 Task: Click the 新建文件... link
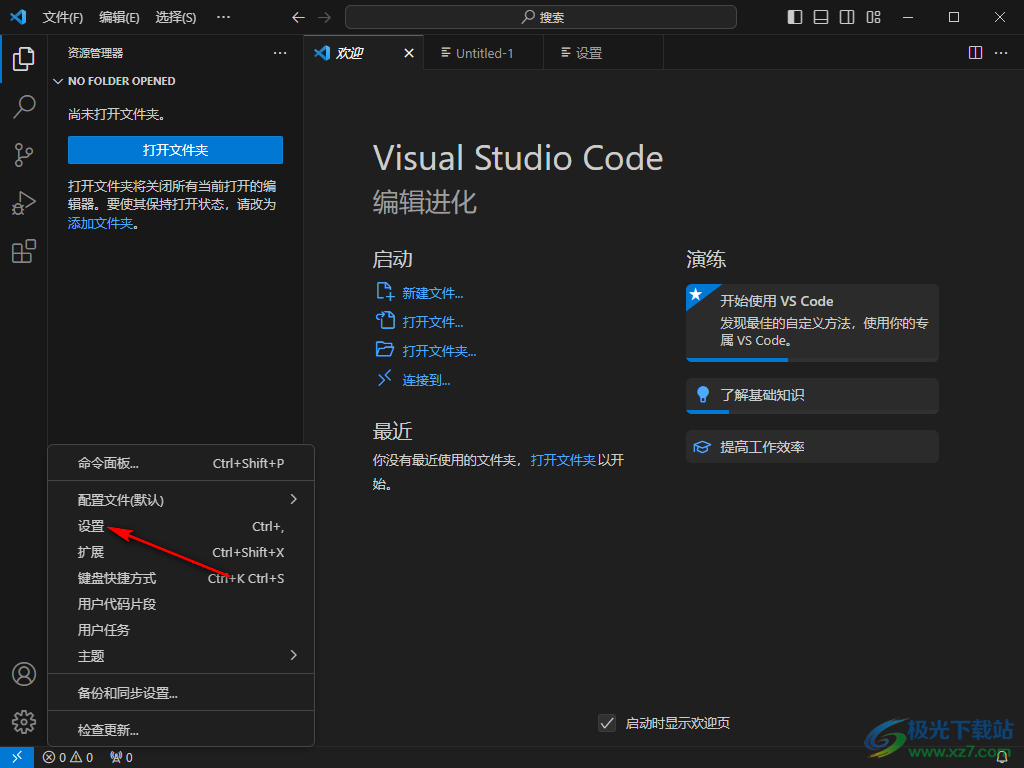pos(432,293)
